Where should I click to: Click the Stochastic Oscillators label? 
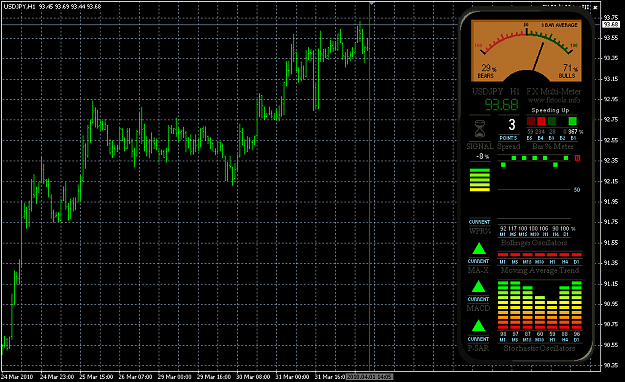pyautogui.click(x=539, y=348)
